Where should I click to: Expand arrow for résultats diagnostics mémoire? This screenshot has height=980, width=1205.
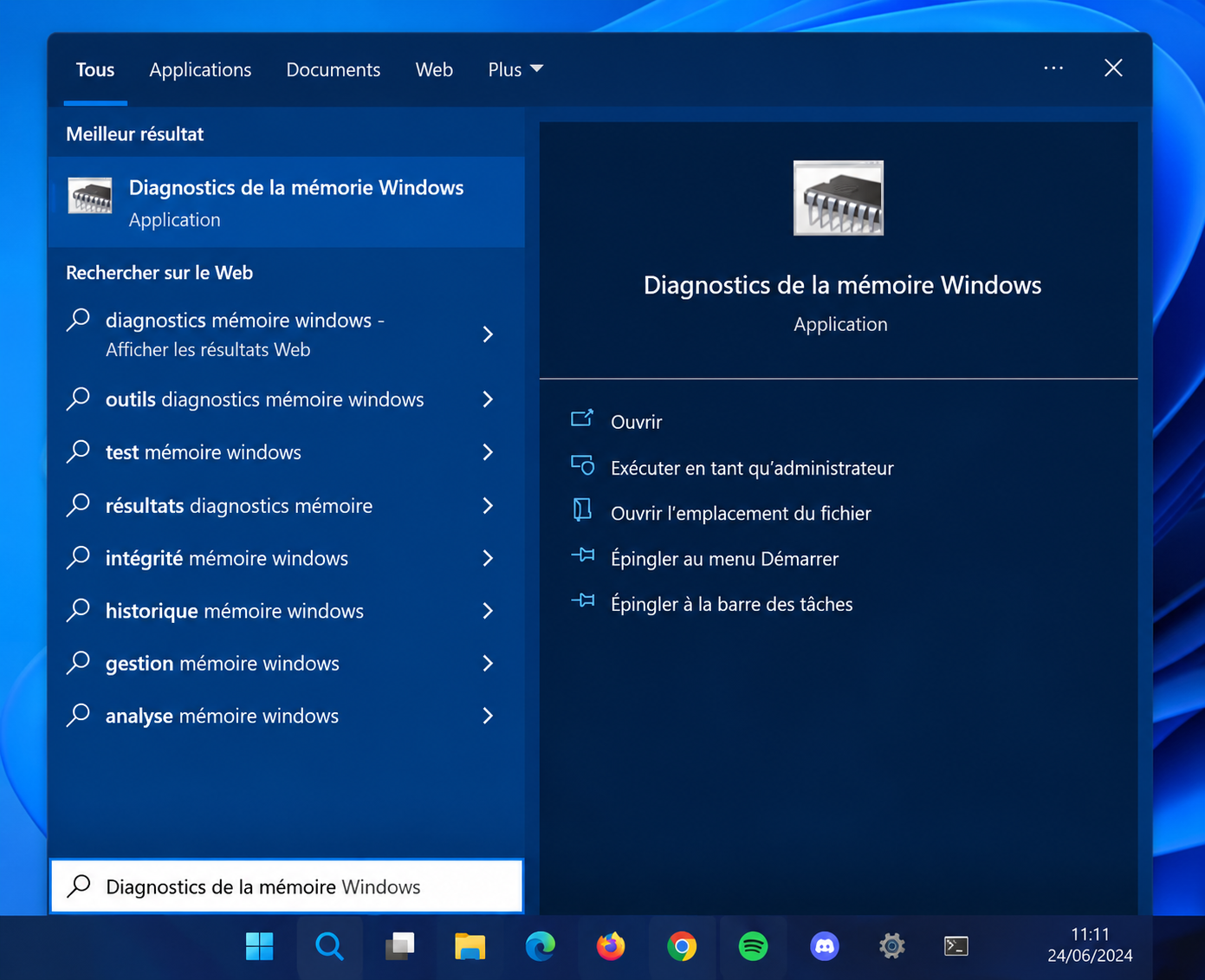488,505
